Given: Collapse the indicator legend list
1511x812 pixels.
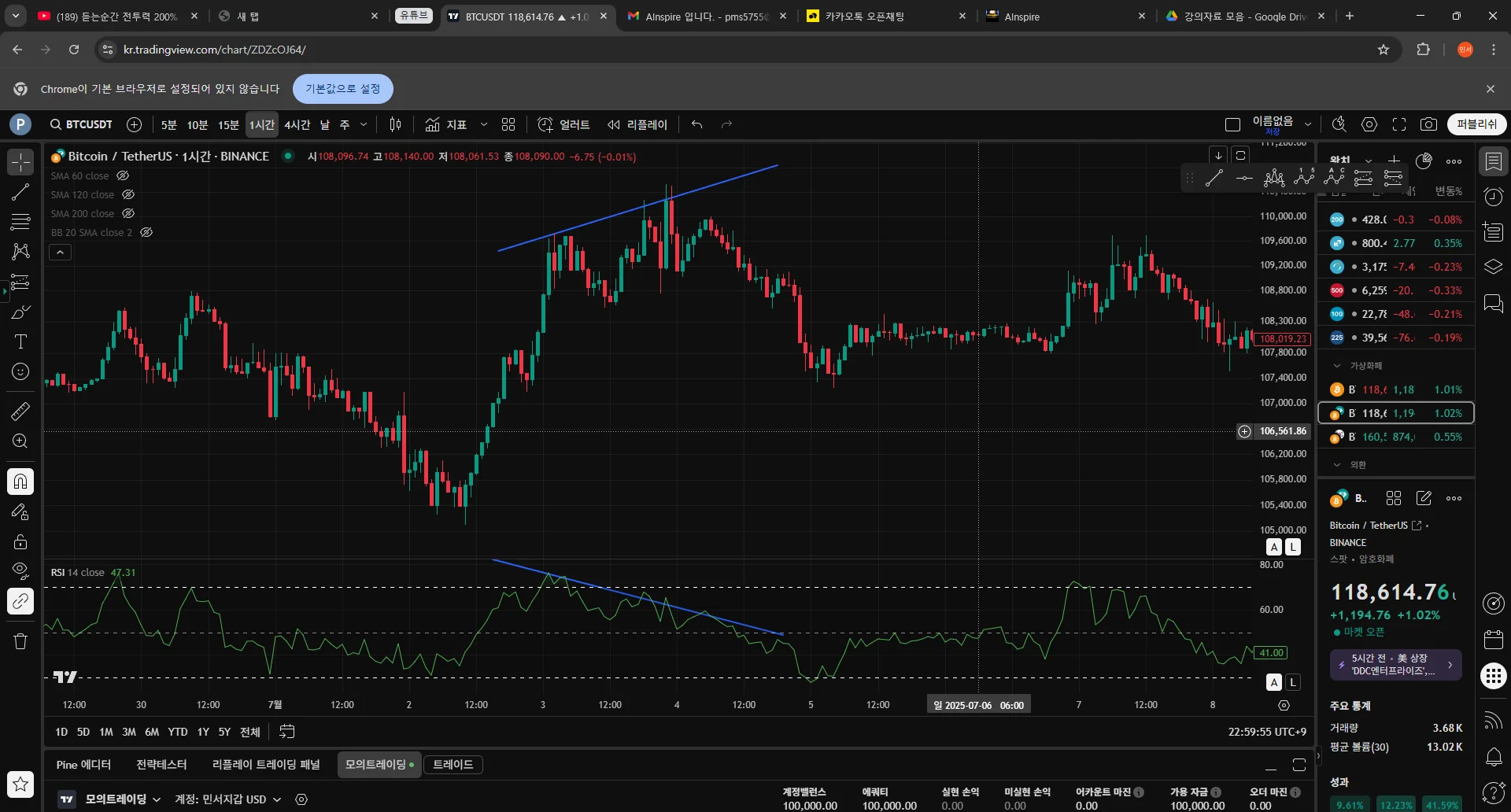Looking at the screenshot, I should click(61, 253).
